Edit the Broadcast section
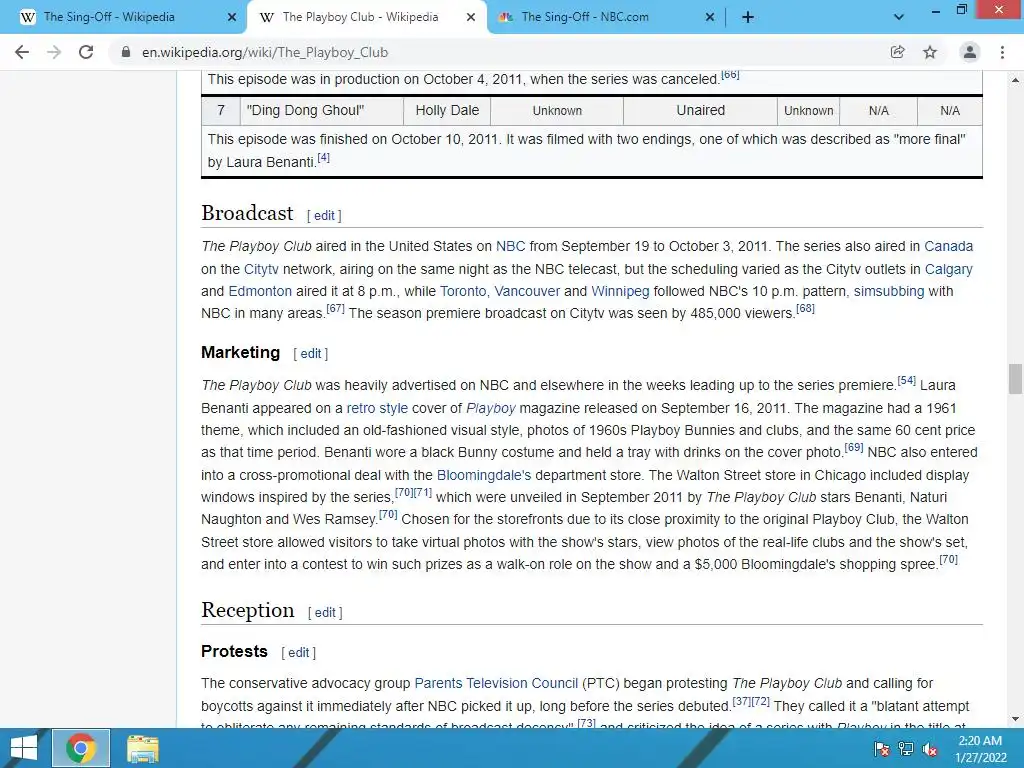1024x768 pixels. coord(324,216)
